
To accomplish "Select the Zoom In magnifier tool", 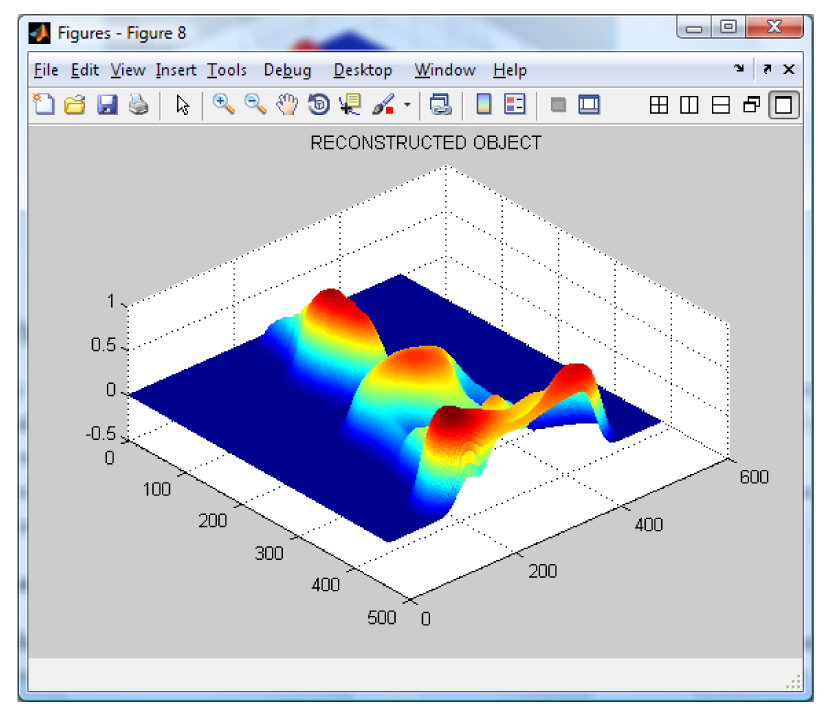I will [x=223, y=104].
